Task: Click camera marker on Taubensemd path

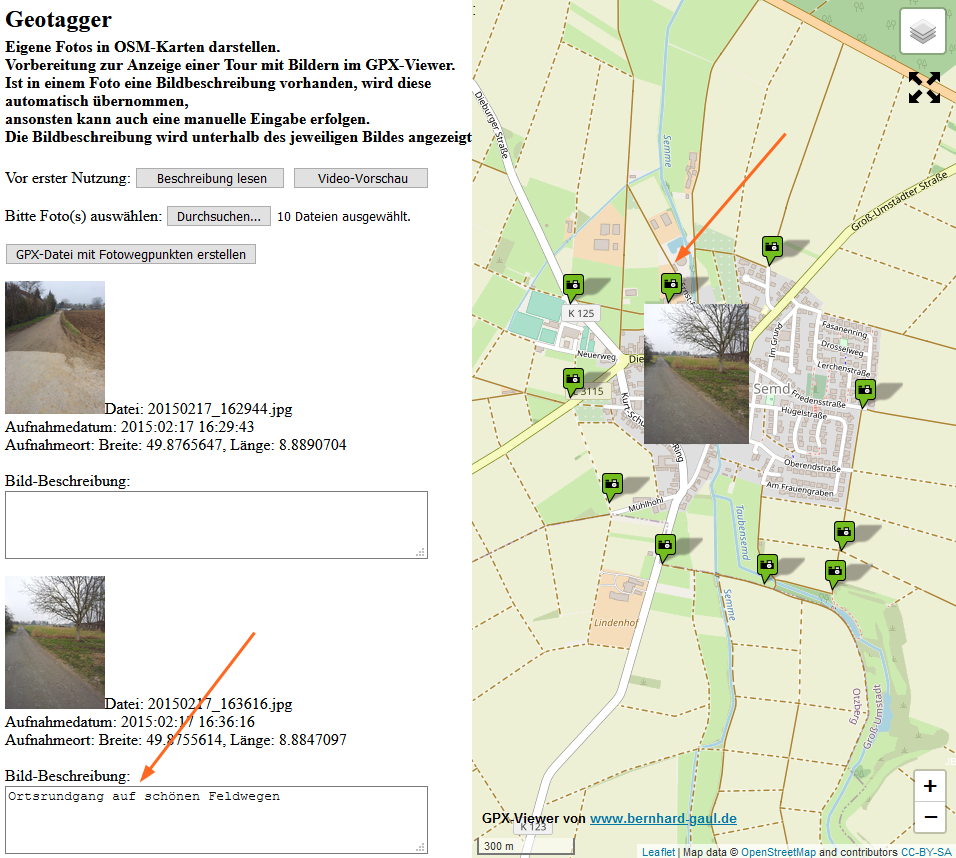Action: (767, 567)
